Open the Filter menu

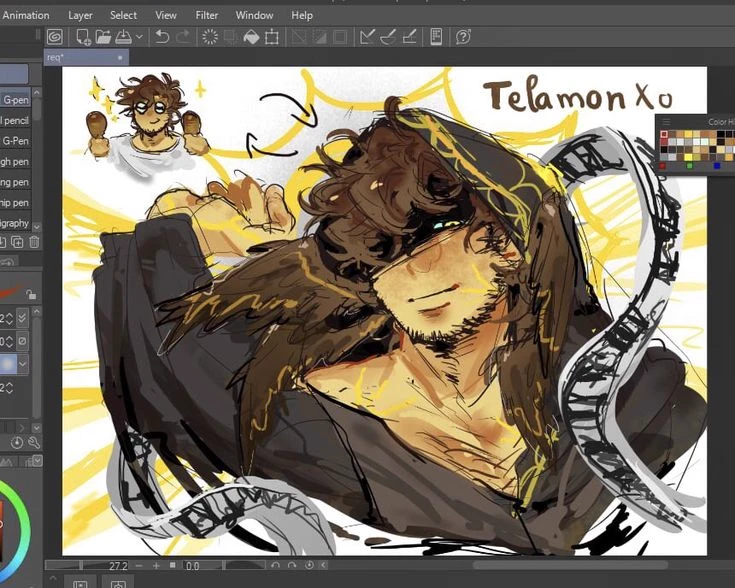coord(207,15)
